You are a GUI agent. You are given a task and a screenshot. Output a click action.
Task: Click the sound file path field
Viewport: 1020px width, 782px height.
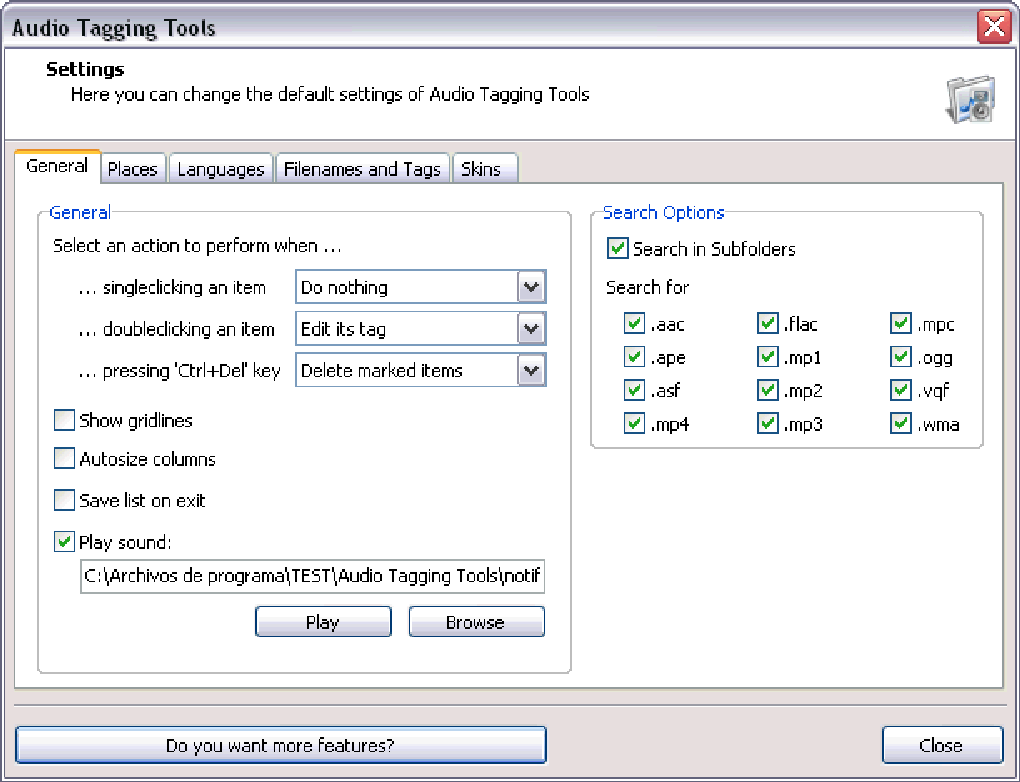[x=312, y=577]
